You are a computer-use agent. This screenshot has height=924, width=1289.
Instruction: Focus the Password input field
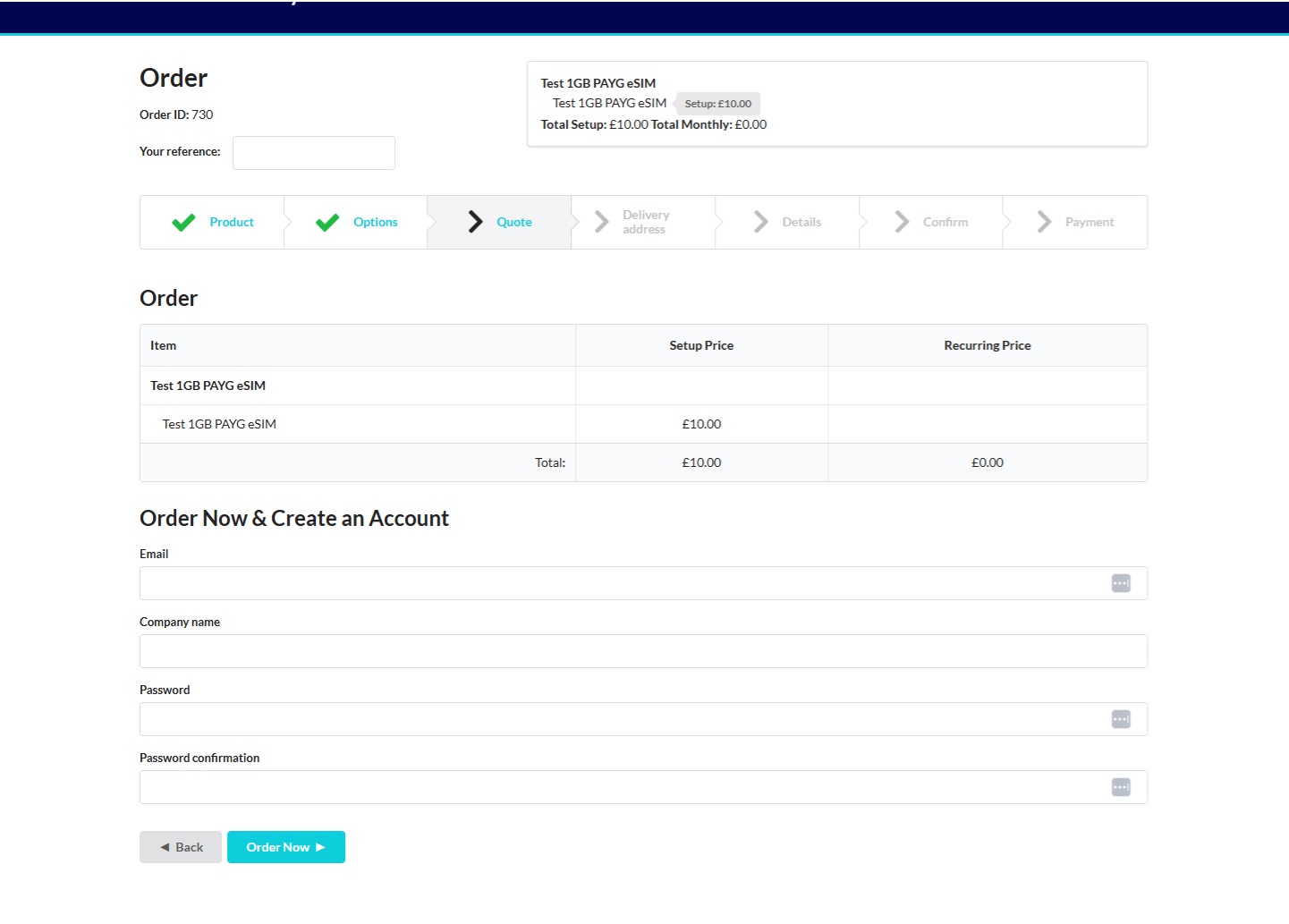click(x=643, y=719)
